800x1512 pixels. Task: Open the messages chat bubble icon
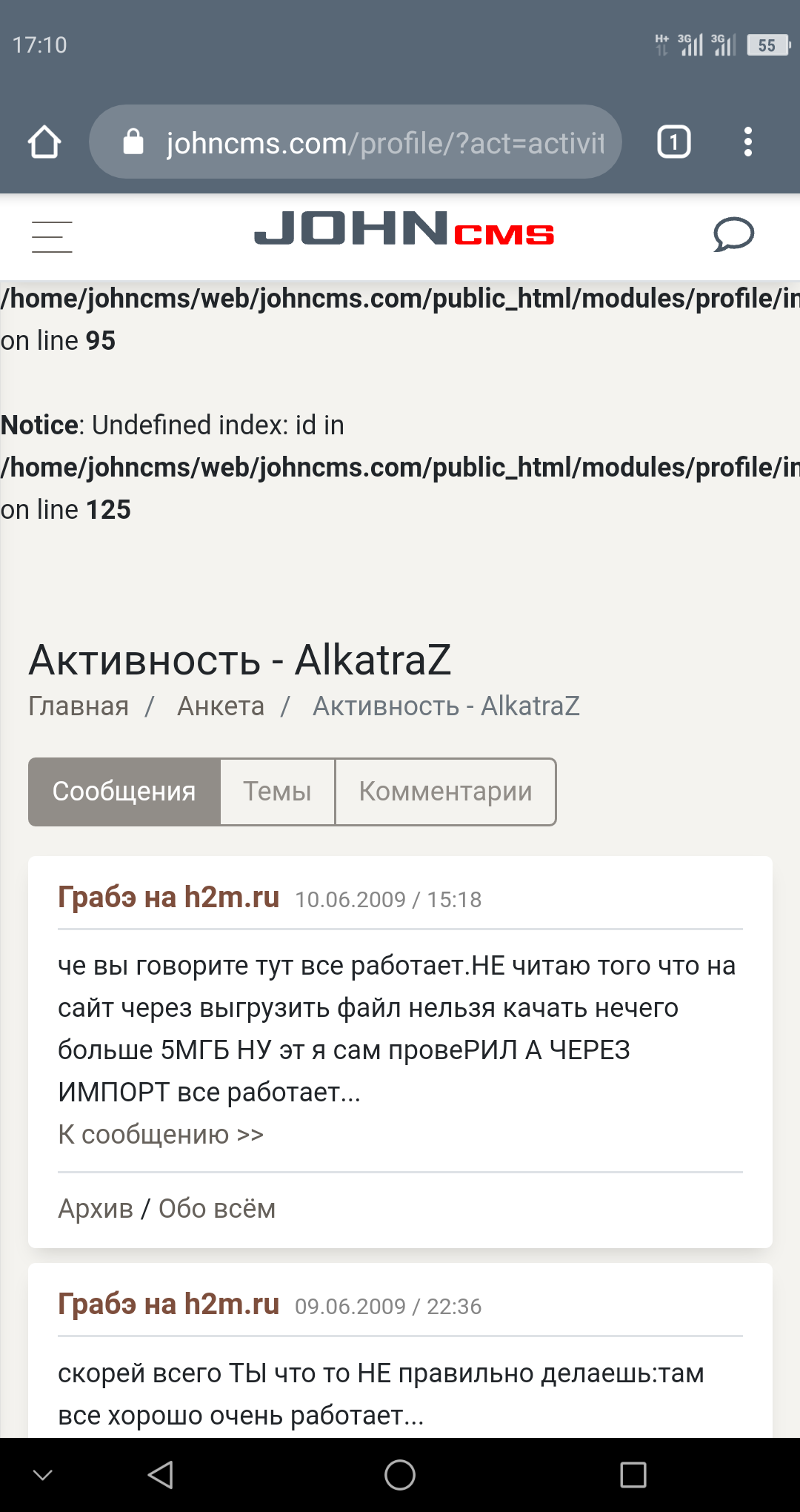tap(733, 235)
